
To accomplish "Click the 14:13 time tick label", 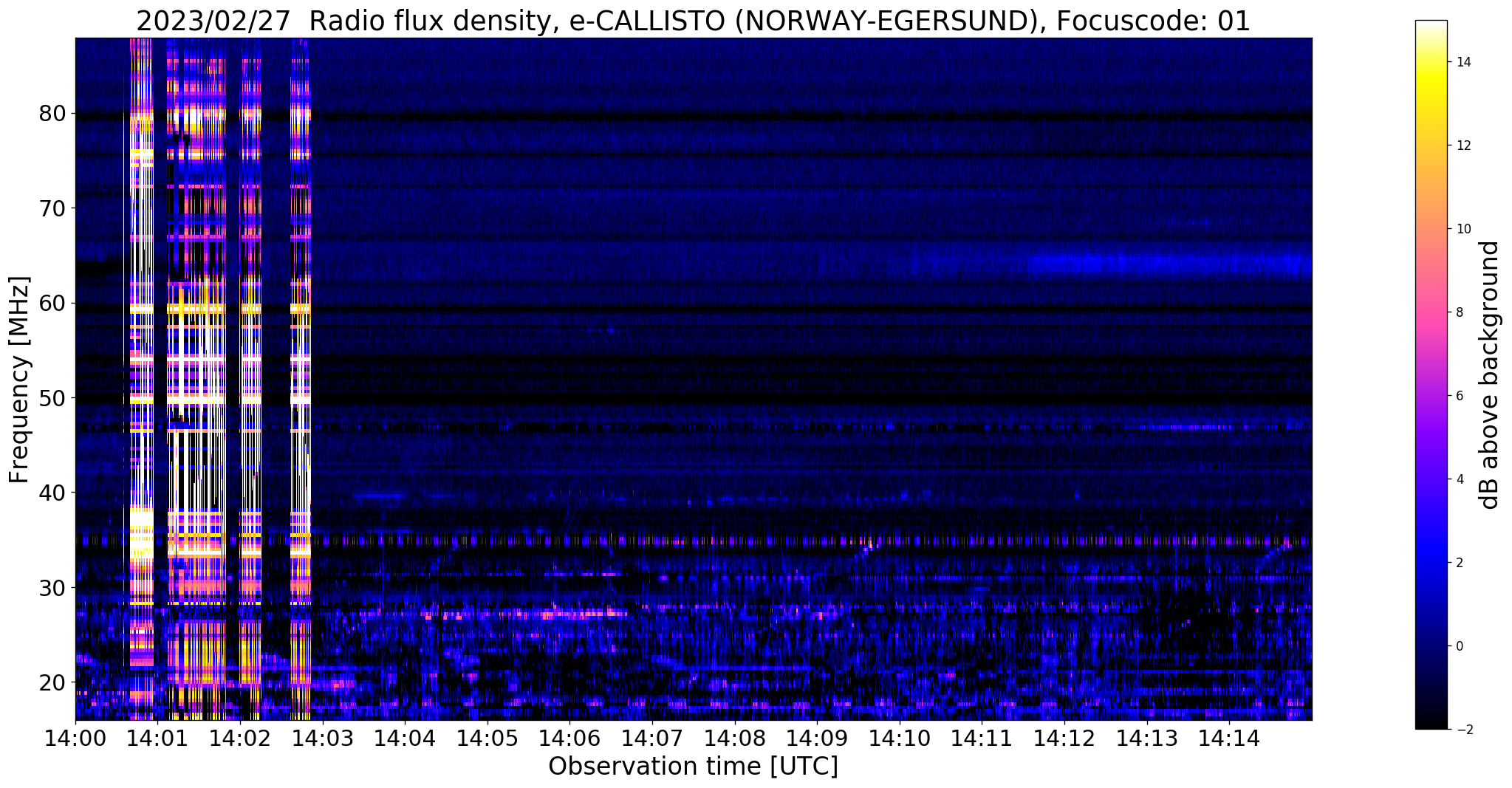I will click(x=1146, y=737).
